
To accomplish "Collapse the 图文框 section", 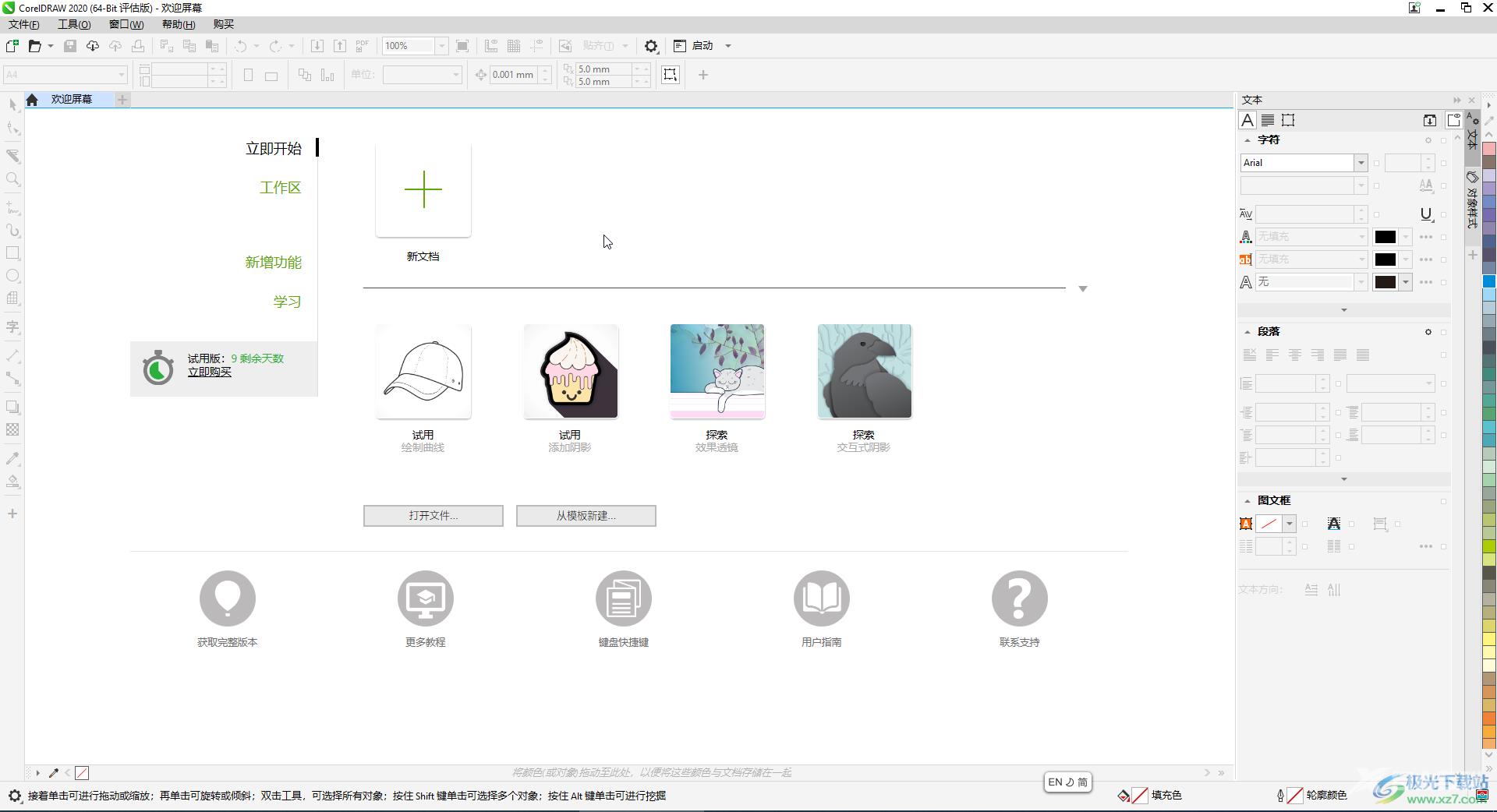I will tap(1247, 501).
